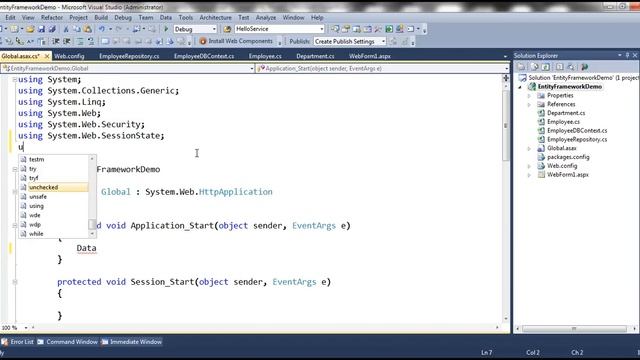Click the split editor icon above scrollbar
Viewport: 640px width, 360px height.
[x=506, y=78]
